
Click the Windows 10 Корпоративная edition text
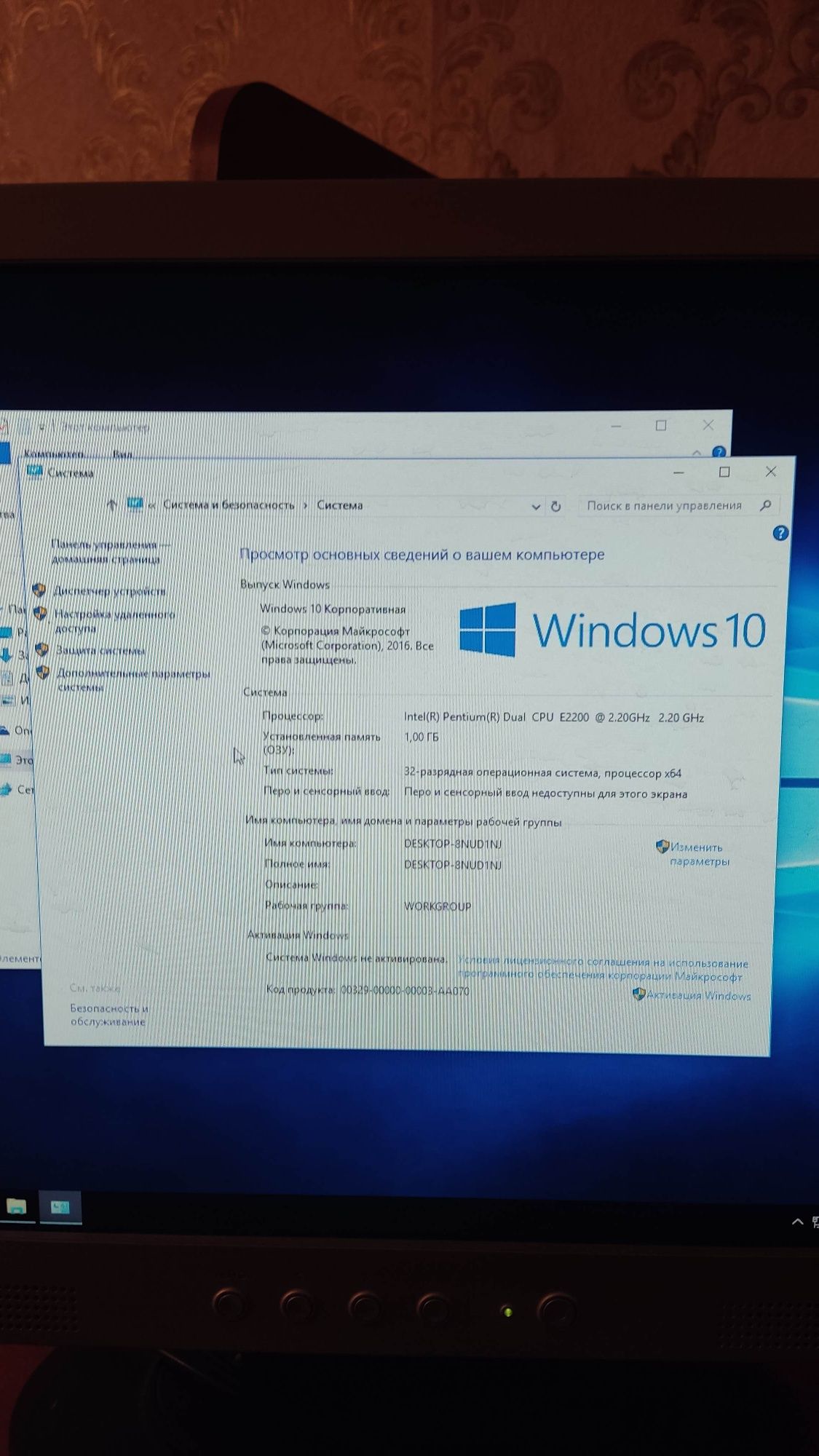[x=333, y=609]
